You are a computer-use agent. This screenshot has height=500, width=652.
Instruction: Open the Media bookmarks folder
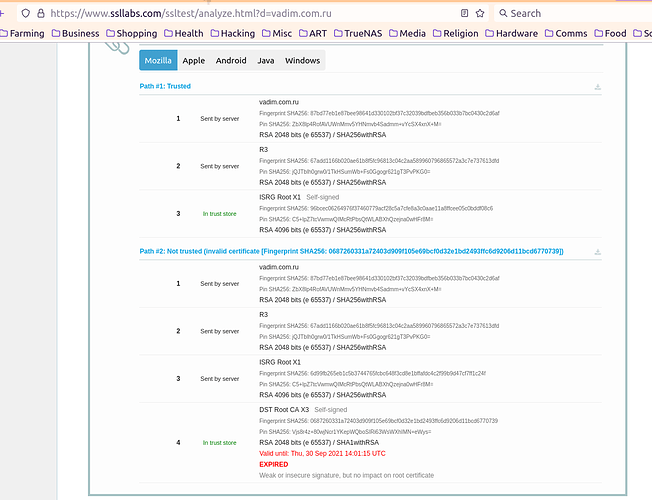pyautogui.click(x=408, y=33)
